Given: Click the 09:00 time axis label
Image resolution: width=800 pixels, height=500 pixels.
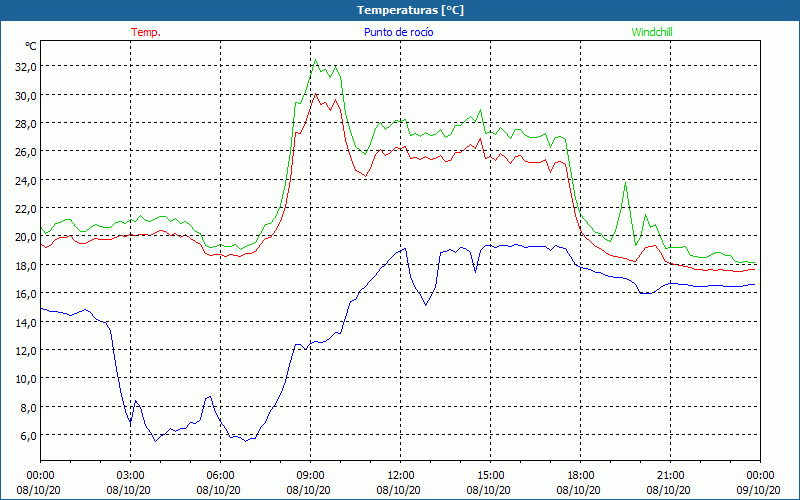Looking at the screenshot, I should click(x=310, y=476).
